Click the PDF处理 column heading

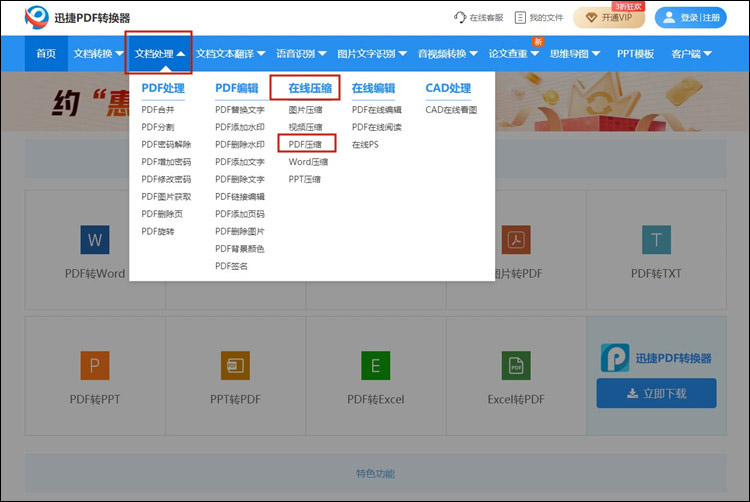click(x=163, y=88)
